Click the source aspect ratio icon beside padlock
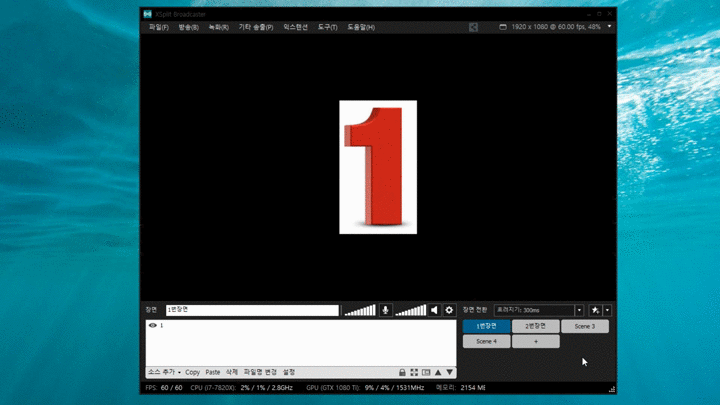The image size is (720, 405). click(426, 372)
